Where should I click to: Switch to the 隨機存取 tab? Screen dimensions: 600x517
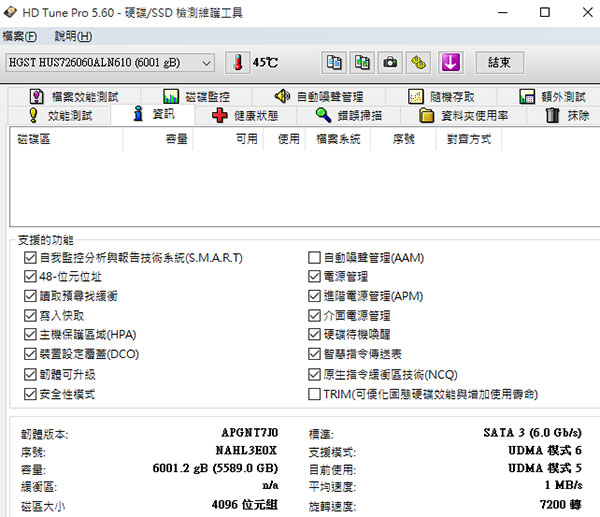(442, 97)
